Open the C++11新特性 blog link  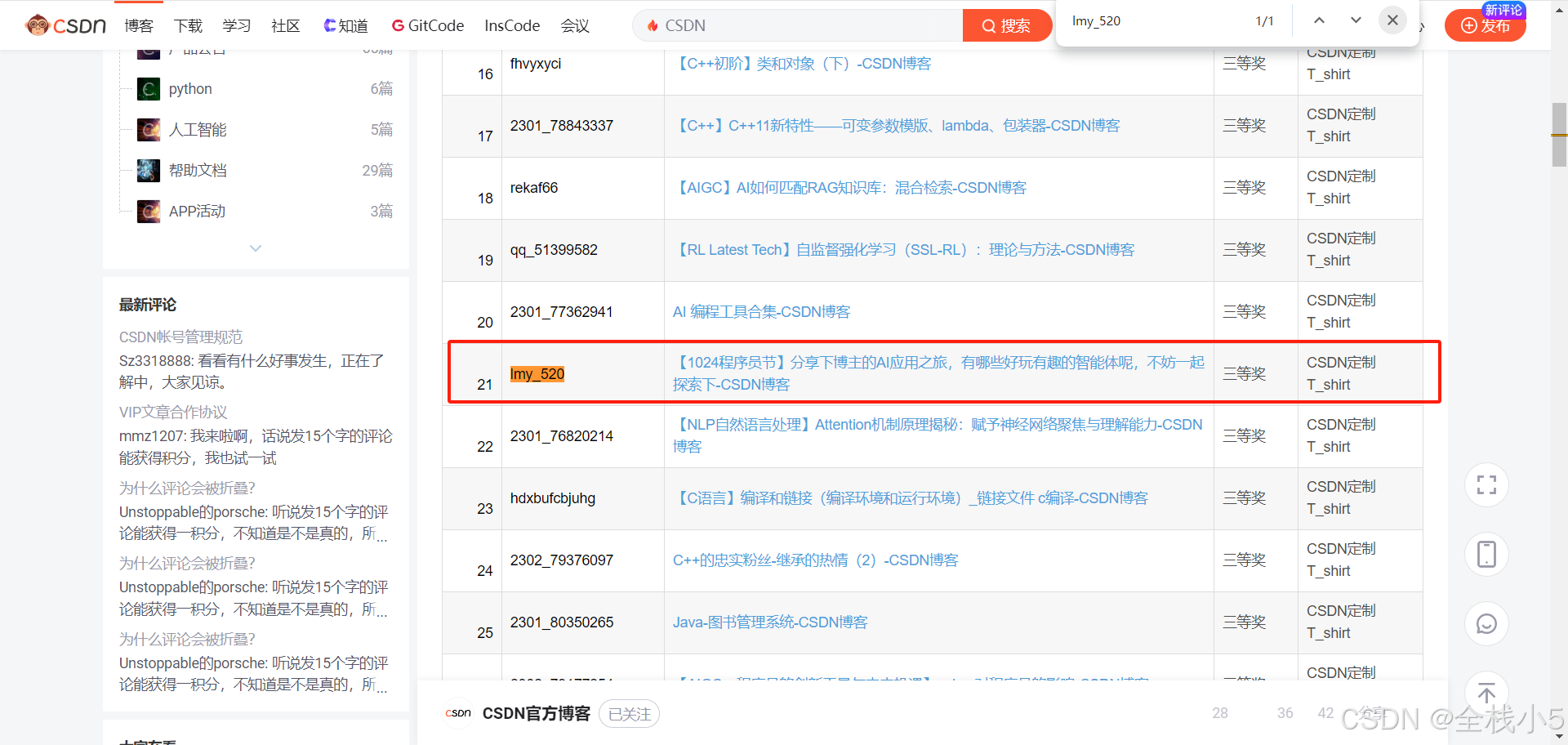point(897,126)
